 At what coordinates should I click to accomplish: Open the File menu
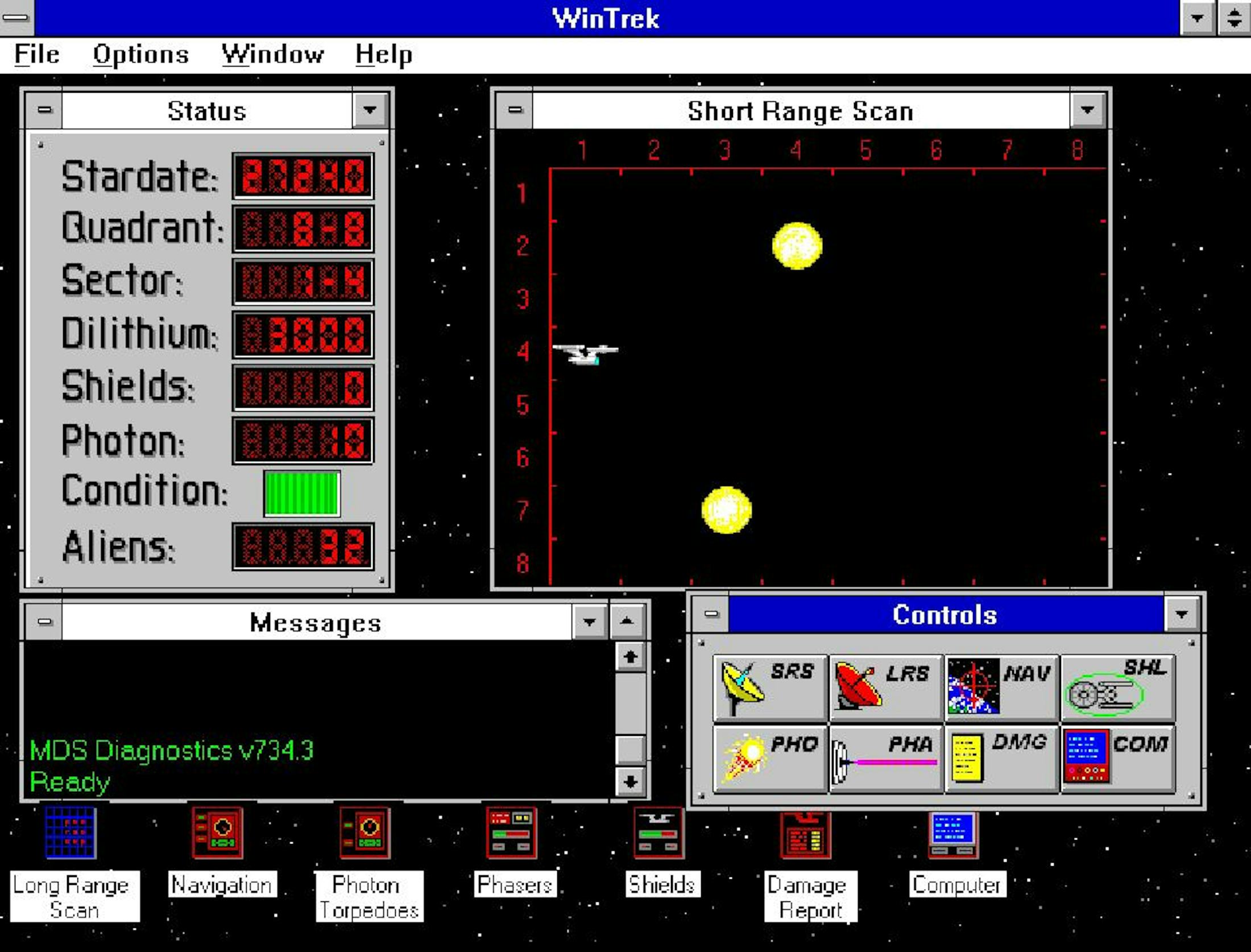point(36,55)
